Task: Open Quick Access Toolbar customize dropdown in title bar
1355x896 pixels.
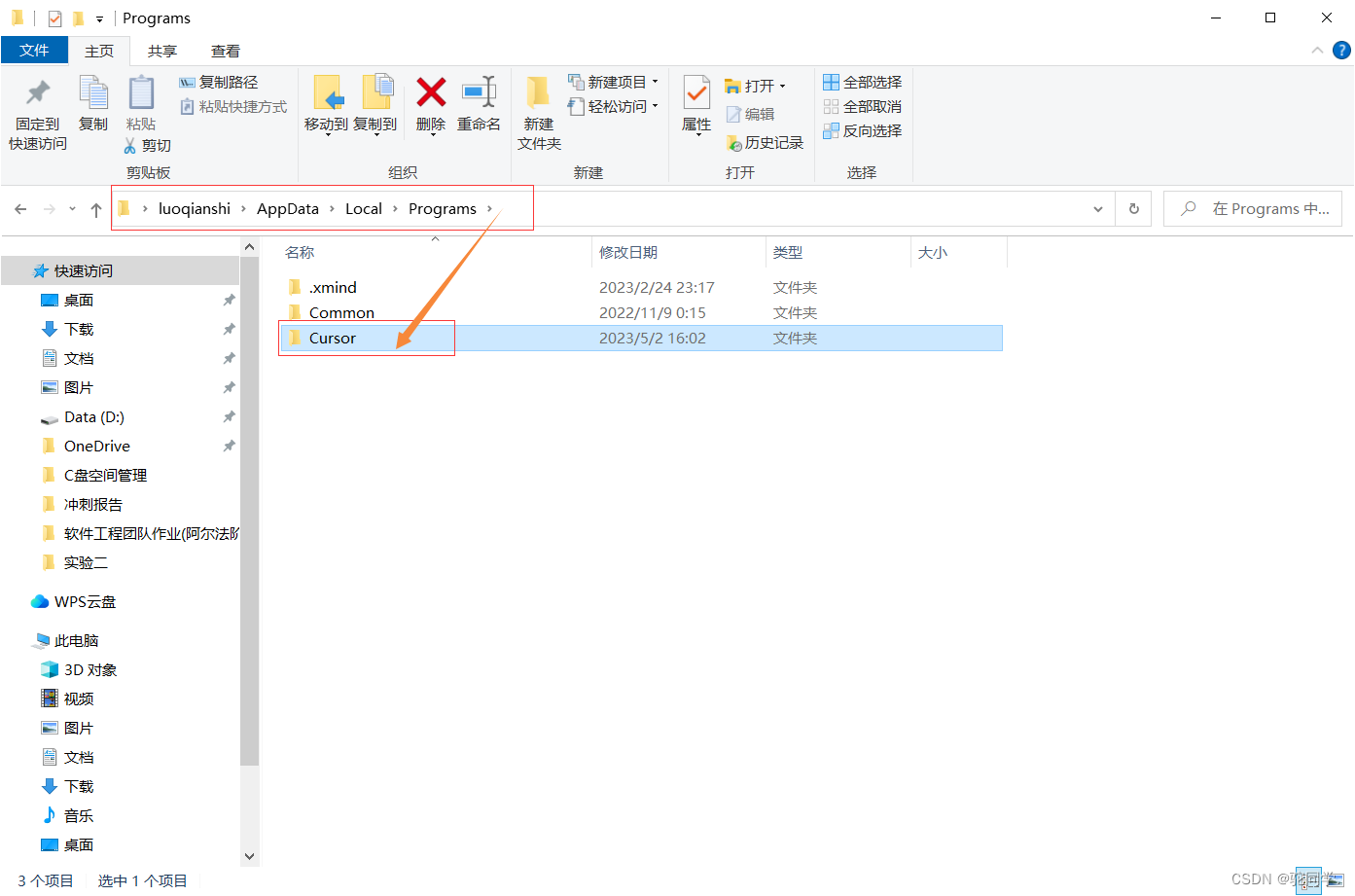Action: click(99, 18)
